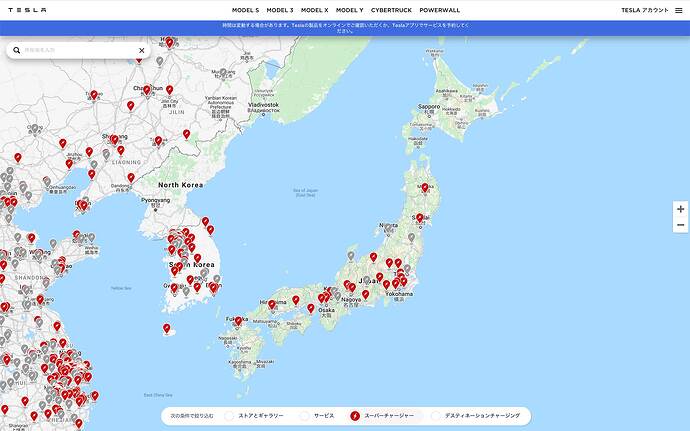Click the North Korea country label
Image resolution: width=690 pixels, height=431 pixels.
180,185
